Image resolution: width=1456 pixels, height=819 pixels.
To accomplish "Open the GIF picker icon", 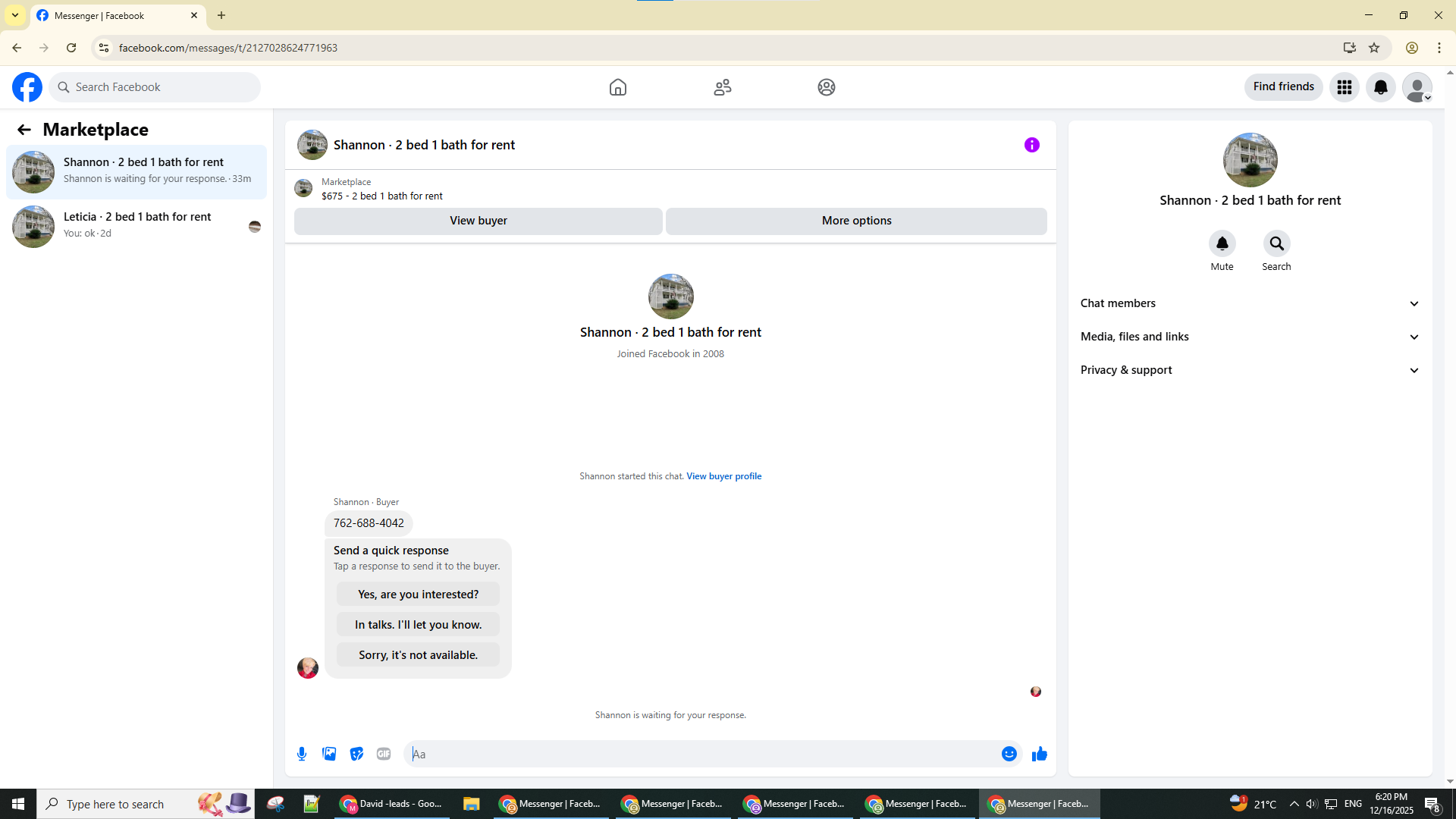I will click(x=384, y=754).
